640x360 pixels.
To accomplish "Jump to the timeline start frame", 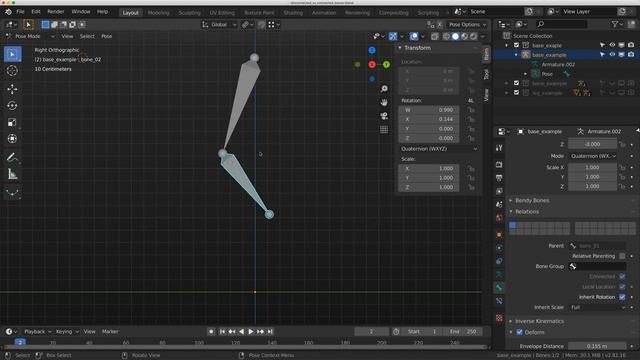I will click(222, 331).
